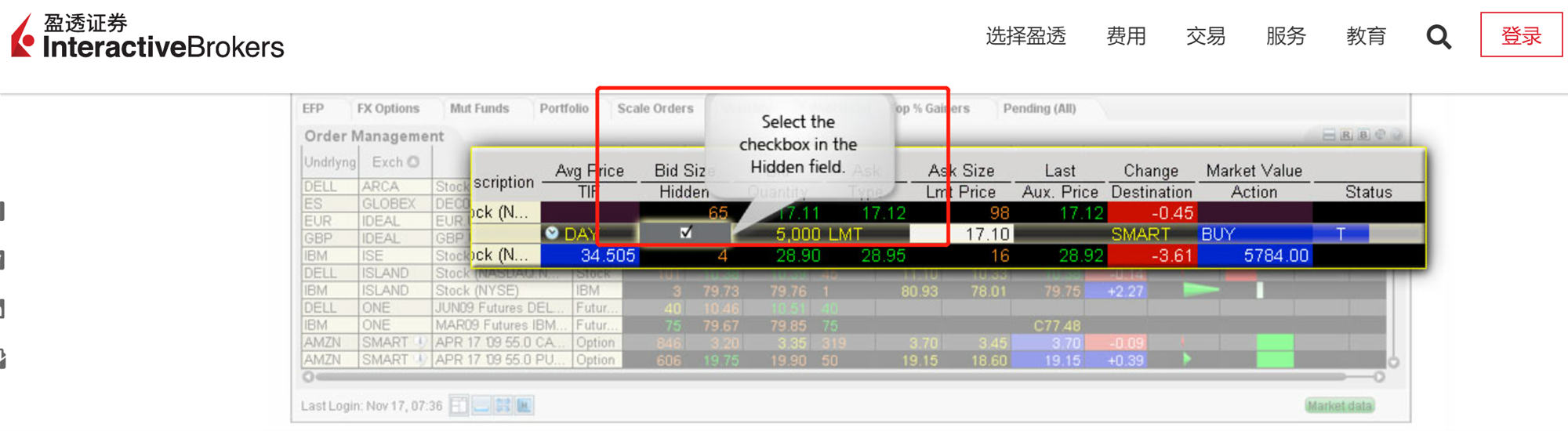
Task: Click last icon in Order Management toolbar
Action: [1396, 135]
